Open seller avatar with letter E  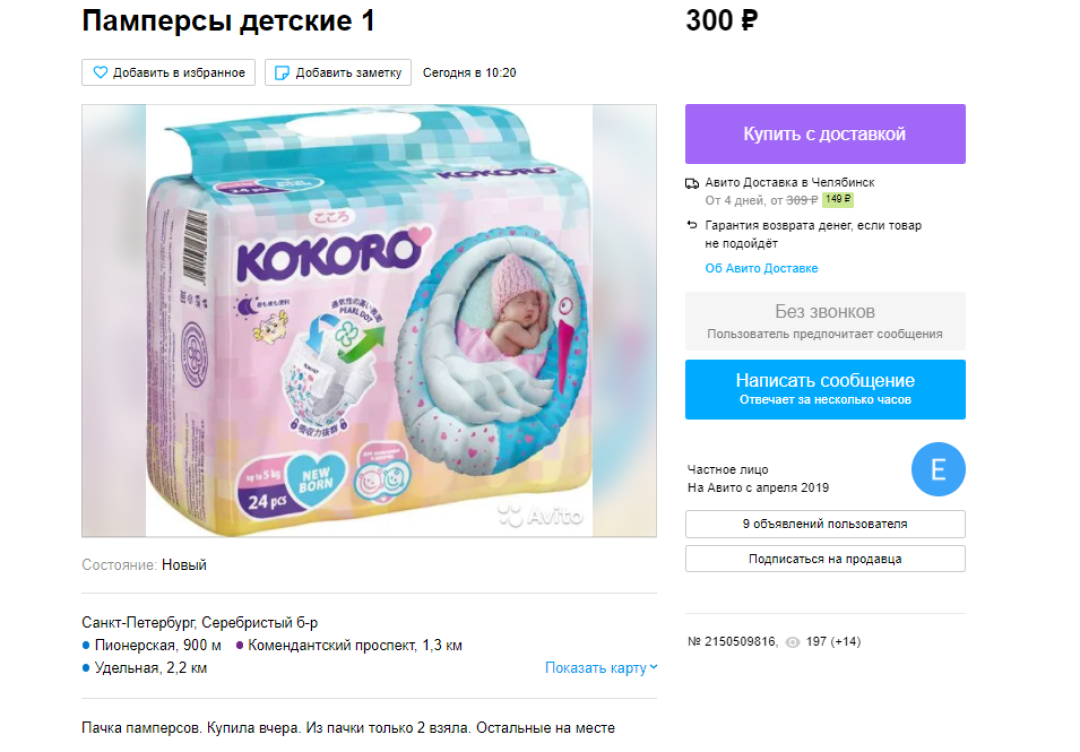[x=938, y=470]
